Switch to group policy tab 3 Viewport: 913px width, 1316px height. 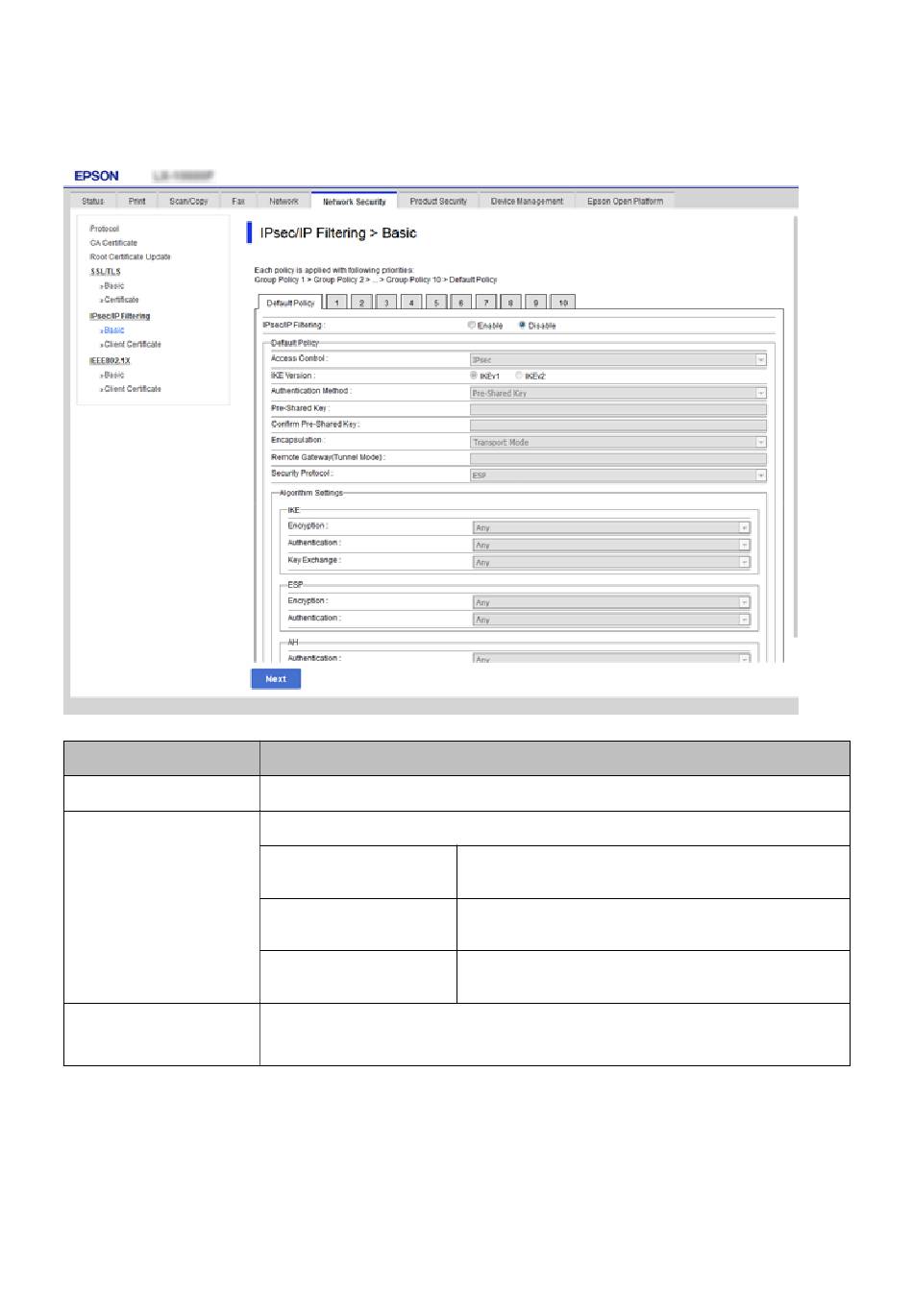coord(386,303)
